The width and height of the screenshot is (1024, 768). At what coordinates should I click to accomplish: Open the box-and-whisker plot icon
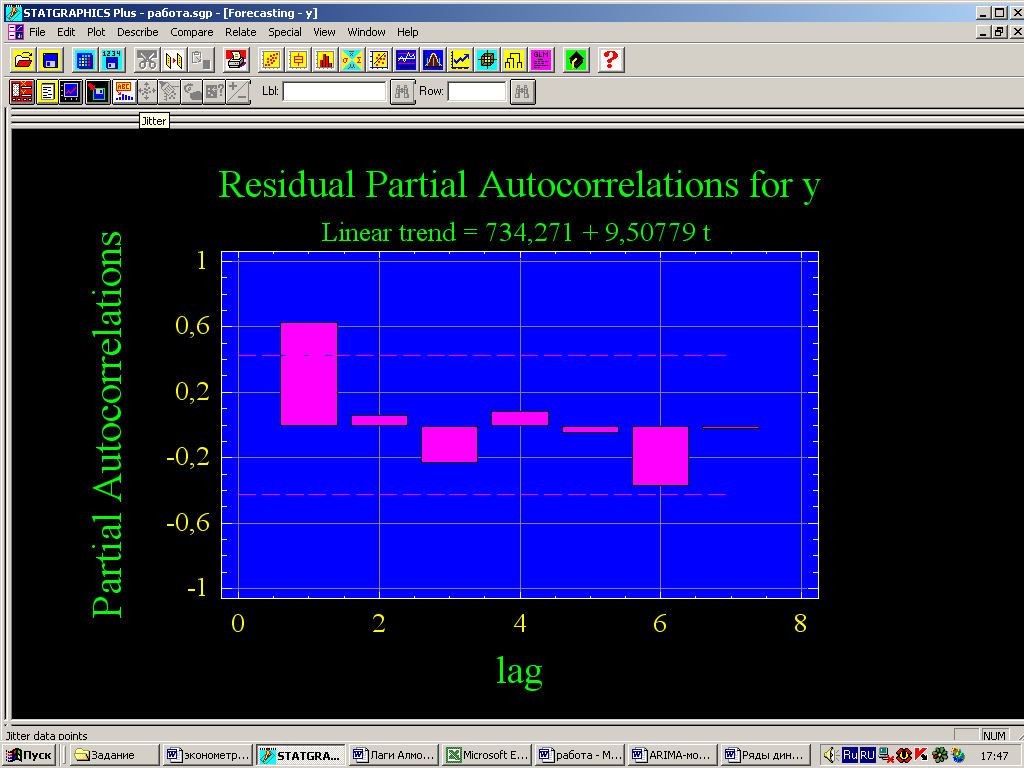298,60
